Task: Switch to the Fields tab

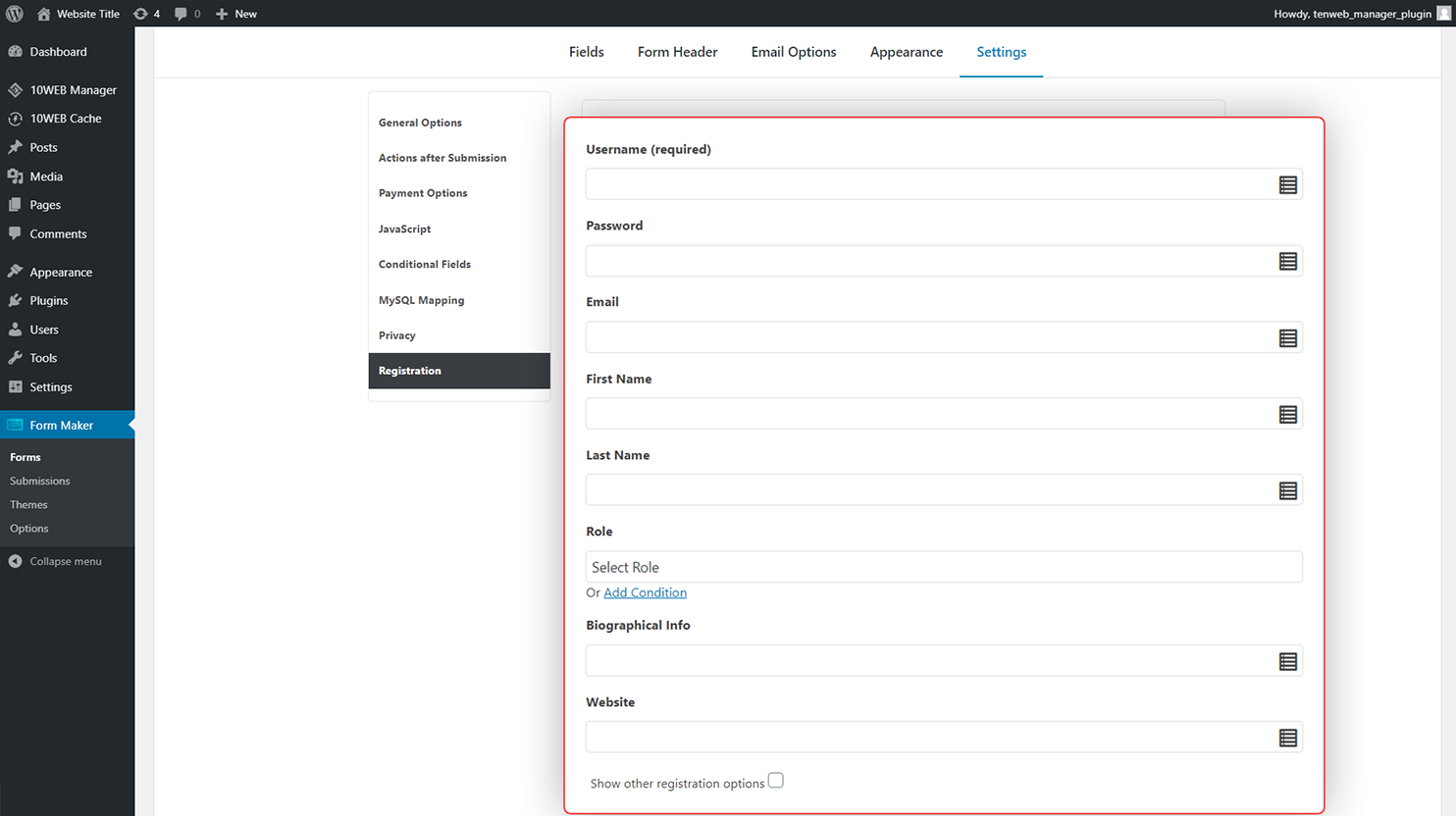Action: click(587, 52)
